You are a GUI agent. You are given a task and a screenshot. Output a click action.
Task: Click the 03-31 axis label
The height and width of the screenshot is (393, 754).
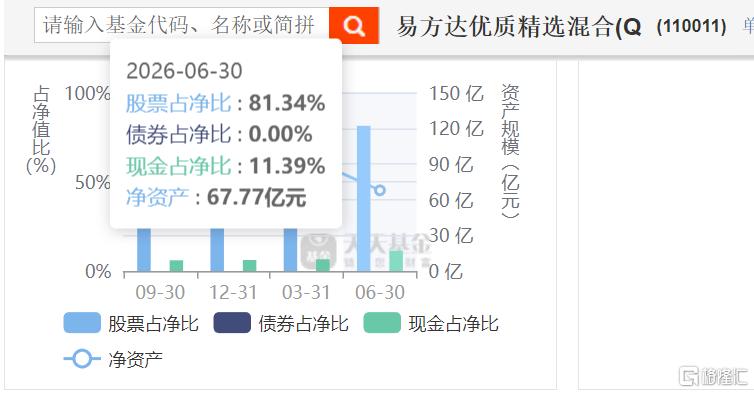click(x=306, y=292)
